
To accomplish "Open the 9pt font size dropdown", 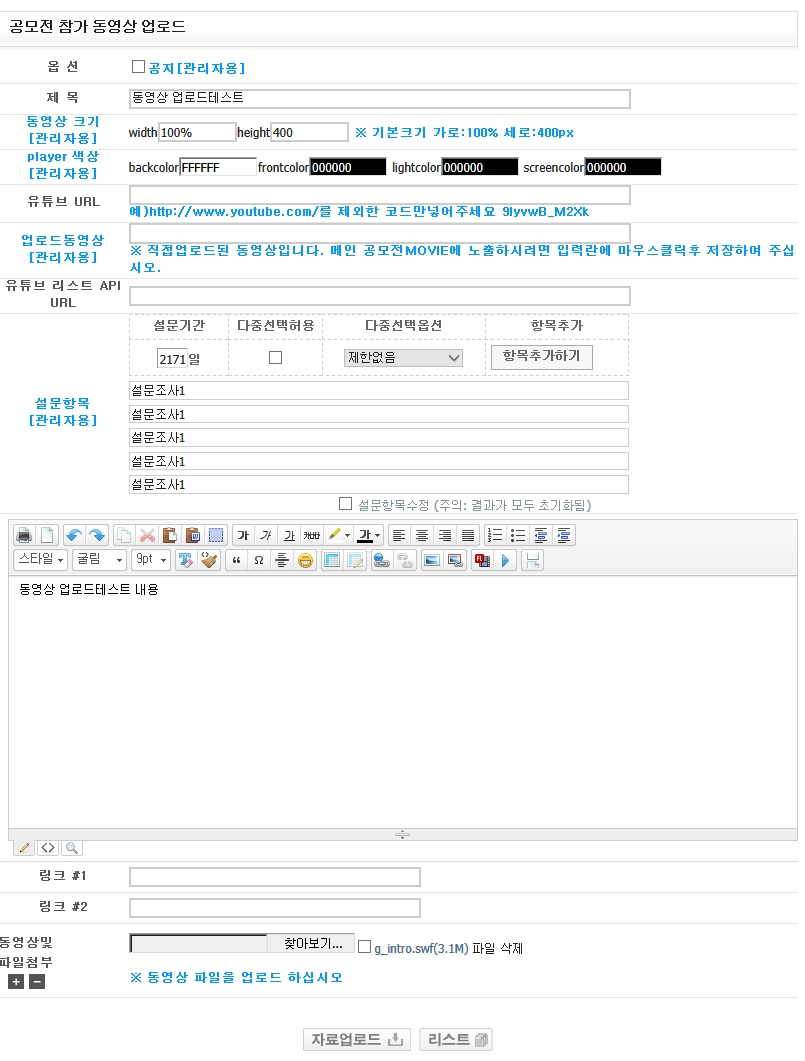I will [151, 560].
